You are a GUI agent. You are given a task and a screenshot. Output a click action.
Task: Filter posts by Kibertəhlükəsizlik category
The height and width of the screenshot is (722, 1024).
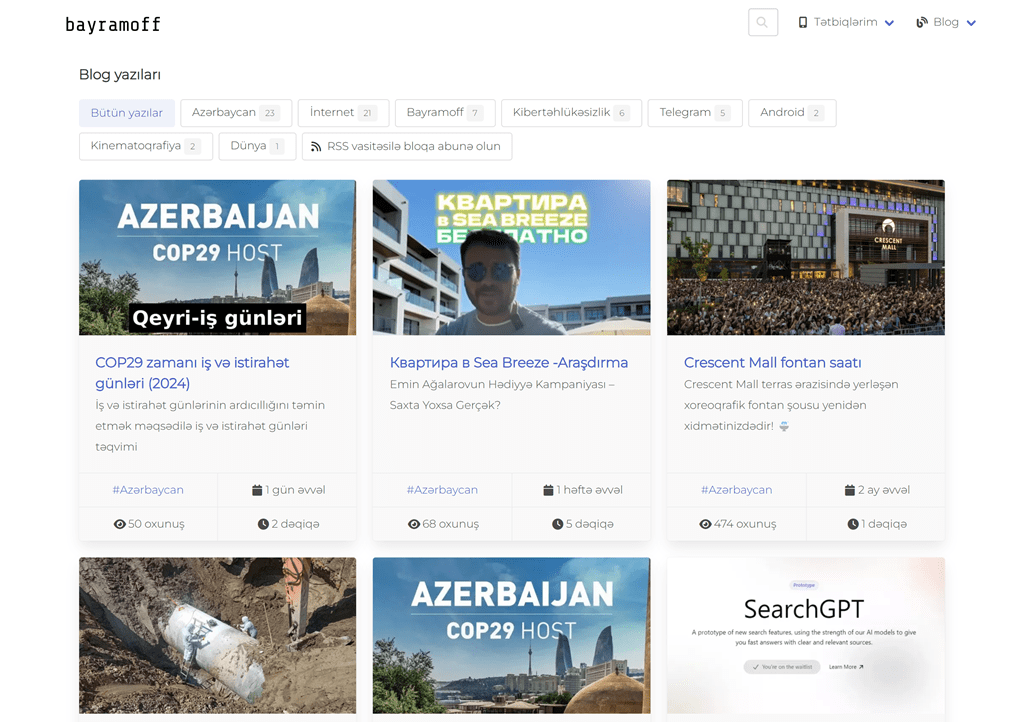click(571, 113)
